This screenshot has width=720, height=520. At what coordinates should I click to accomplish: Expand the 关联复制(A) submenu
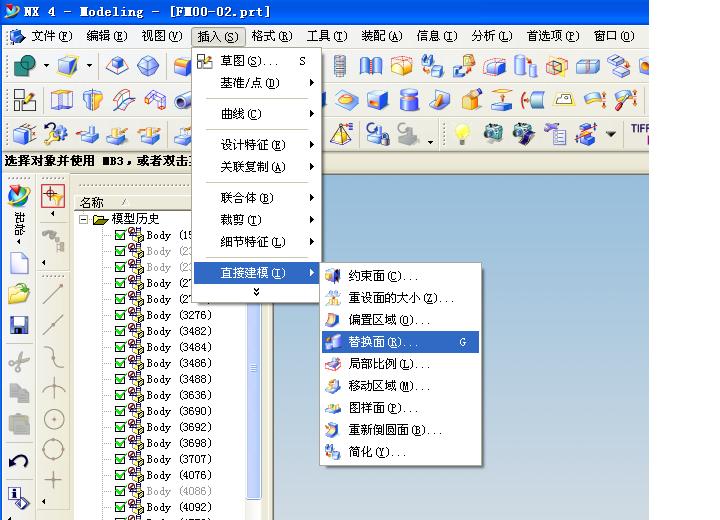(256, 167)
